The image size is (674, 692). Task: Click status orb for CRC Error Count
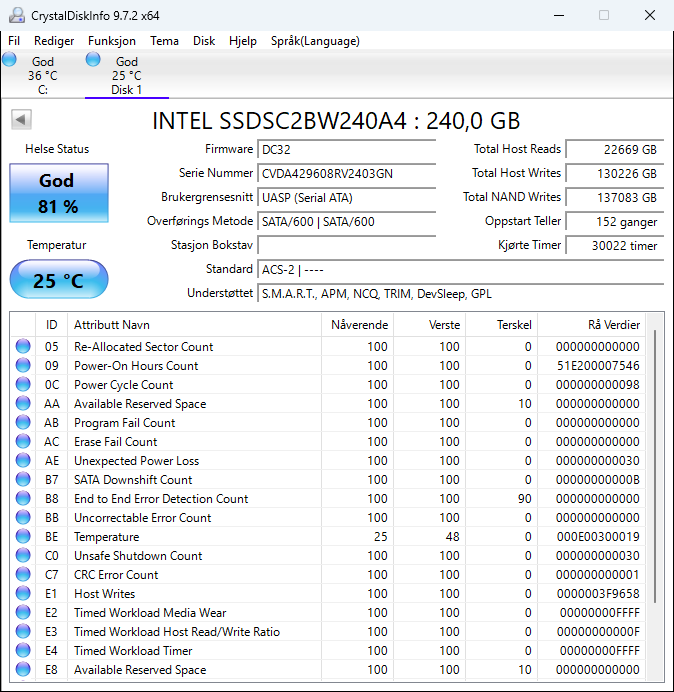click(x=23, y=574)
